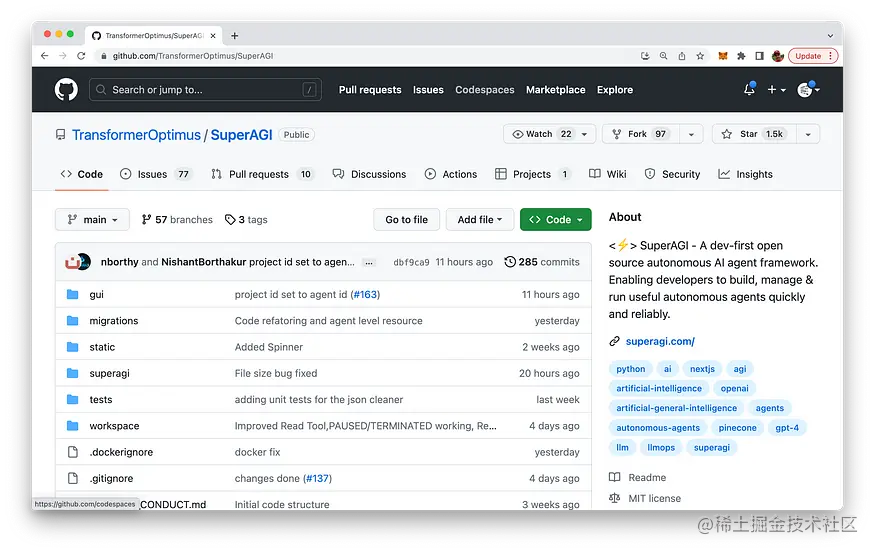Open Marketplace in top navigation
This screenshot has width=875, height=552.
[555, 90]
